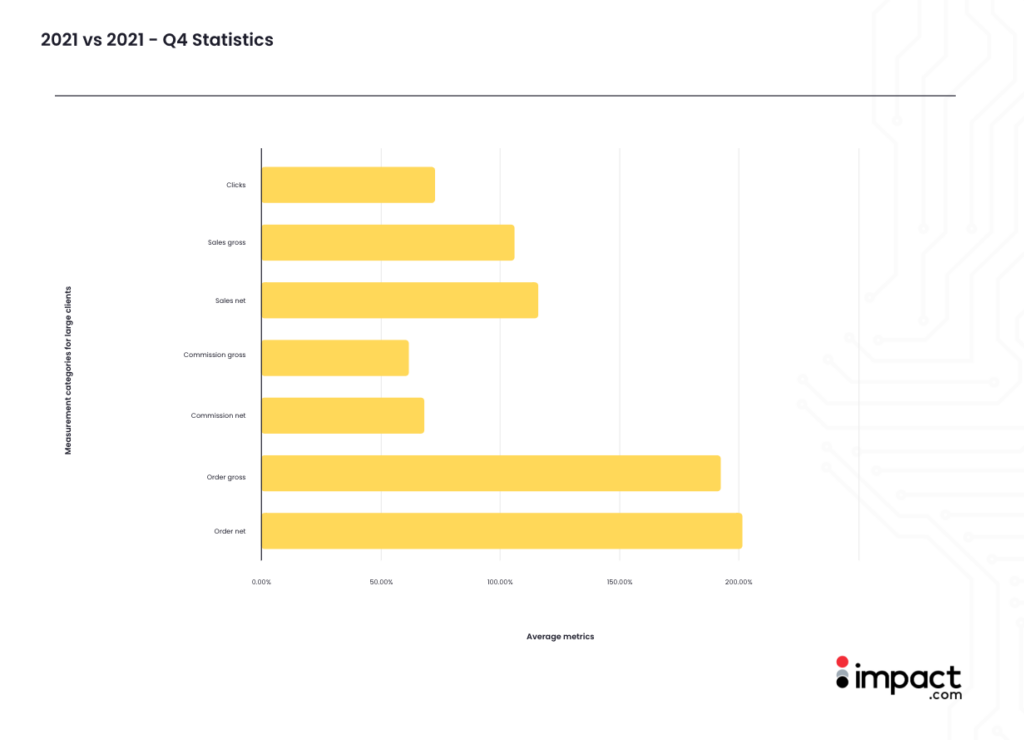The height and width of the screenshot is (740, 1024).
Task: Click the 0.00% axis tick label
Action: coord(261,582)
